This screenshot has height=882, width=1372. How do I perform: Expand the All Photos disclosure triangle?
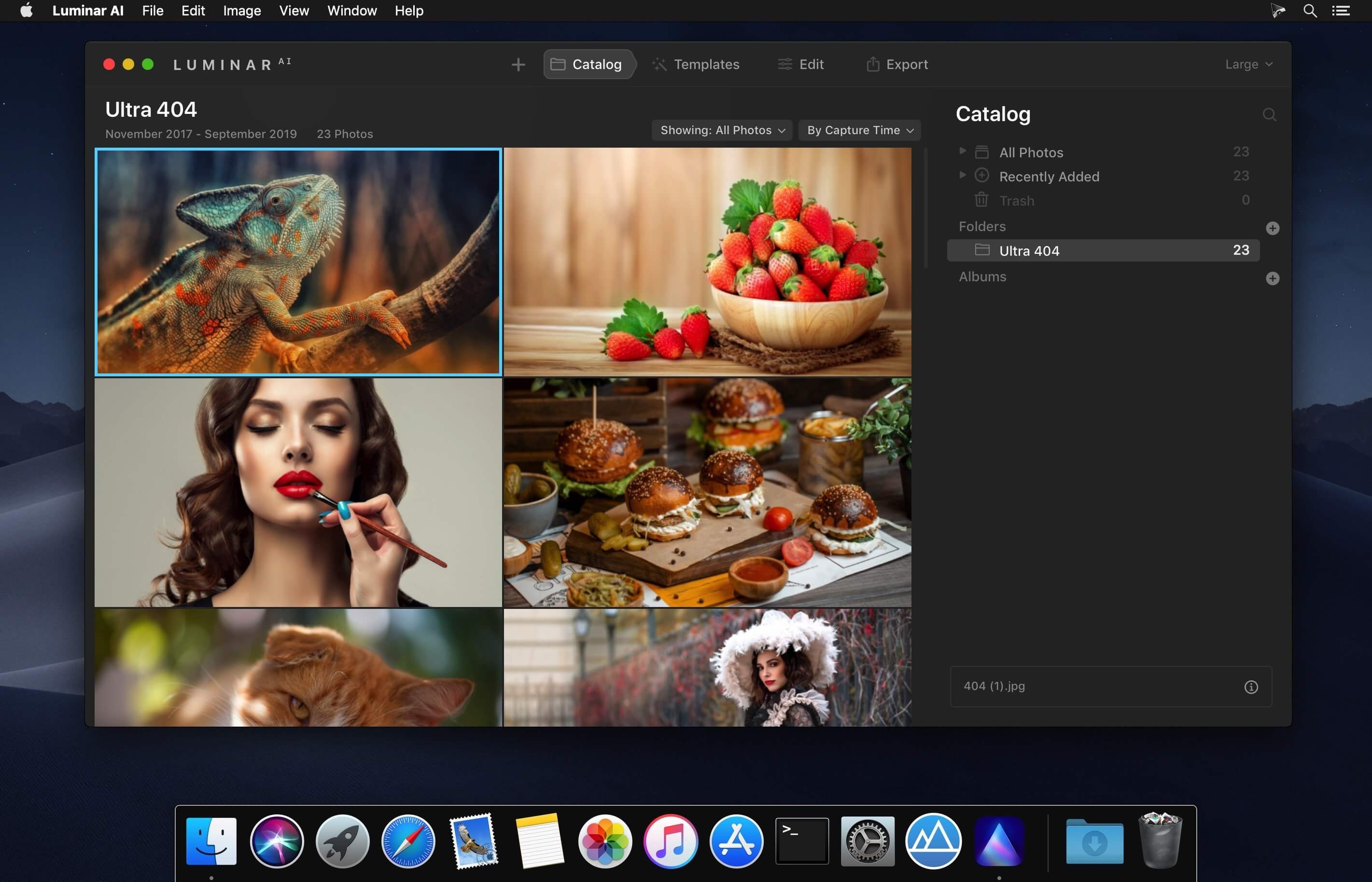click(963, 151)
